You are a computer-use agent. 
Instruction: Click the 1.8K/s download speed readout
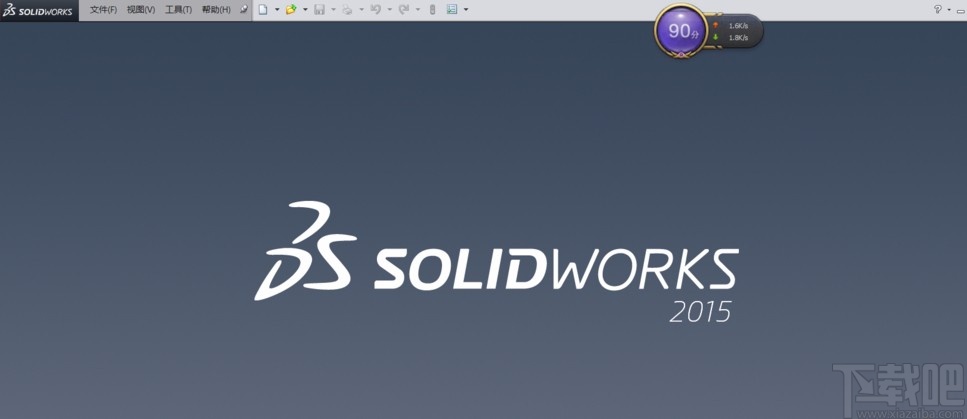(738, 38)
